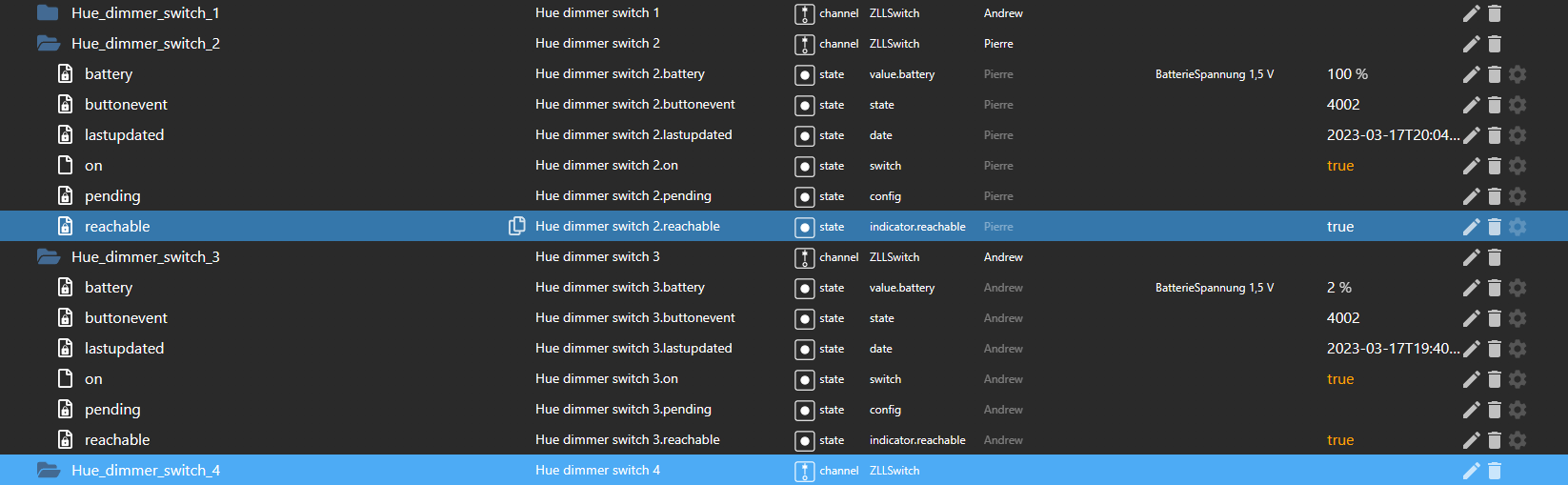This screenshot has height=485, width=1568.
Task: Edit Hue dimmer switch 4 channel
Action: click(x=1472, y=471)
